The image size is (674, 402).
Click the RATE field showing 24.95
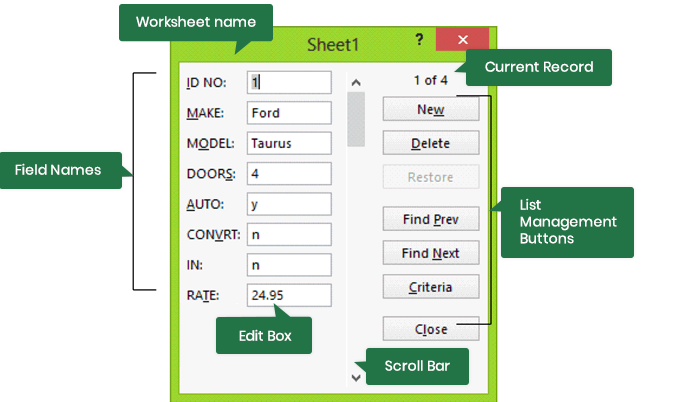288,295
